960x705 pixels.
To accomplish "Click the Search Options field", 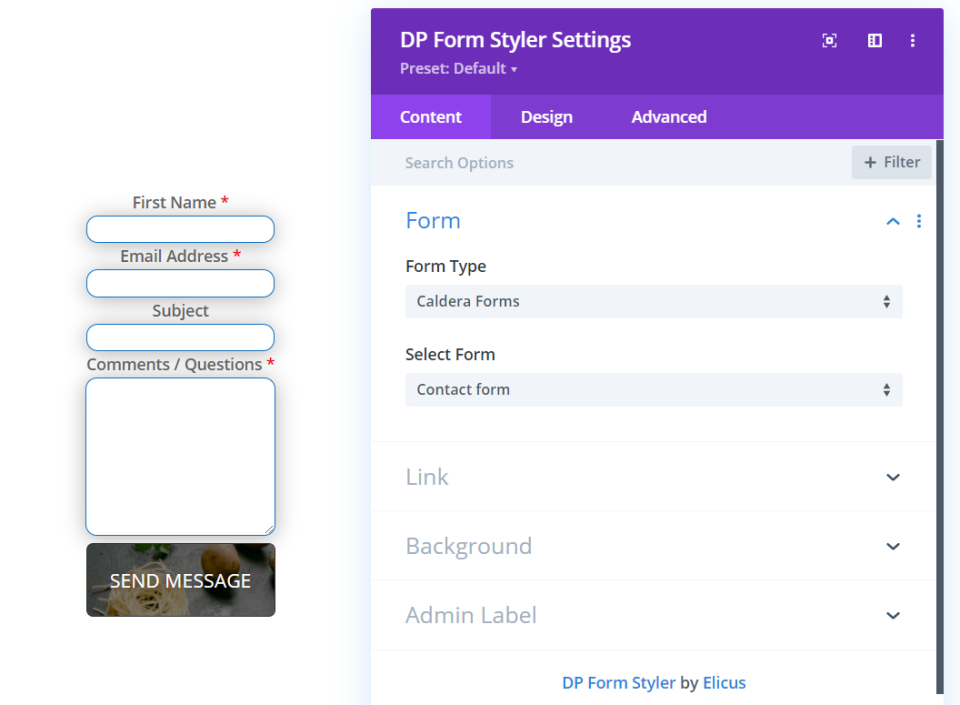I will [x=612, y=163].
